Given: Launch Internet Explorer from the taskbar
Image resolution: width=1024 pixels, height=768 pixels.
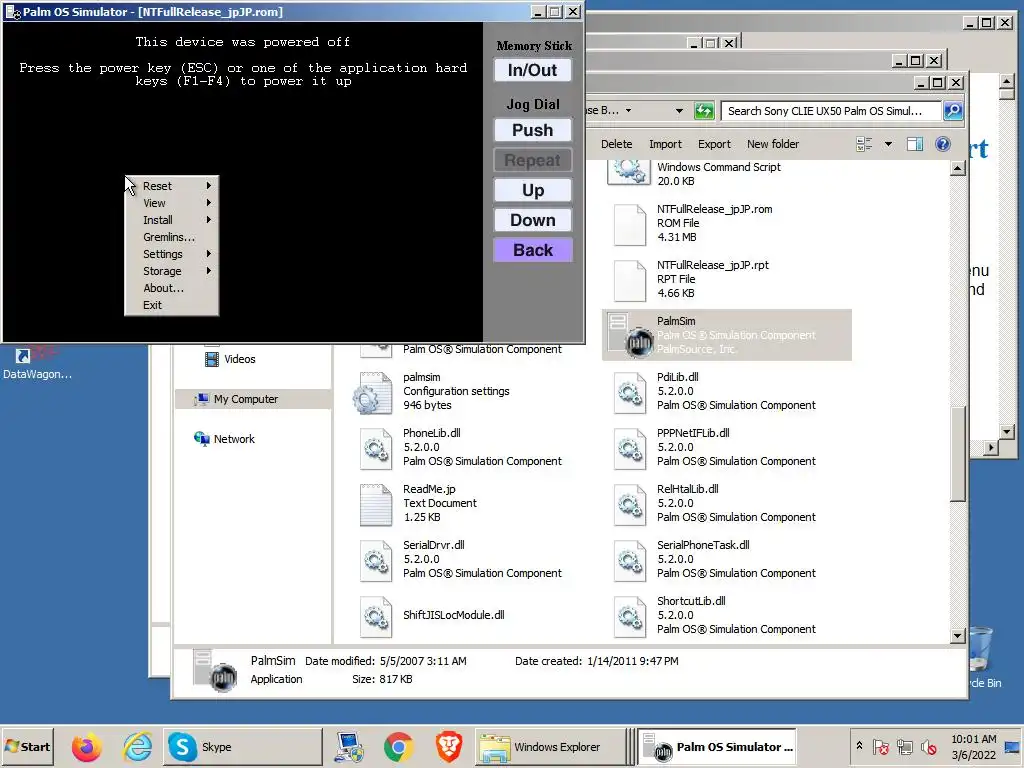Looking at the screenshot, I should [137, 747].
